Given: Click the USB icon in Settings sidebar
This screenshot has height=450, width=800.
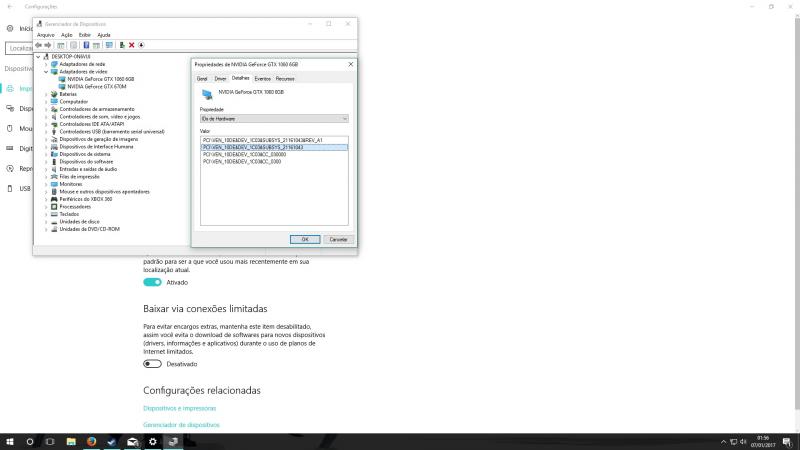Looking at the screenshot, I should (10, 189).
